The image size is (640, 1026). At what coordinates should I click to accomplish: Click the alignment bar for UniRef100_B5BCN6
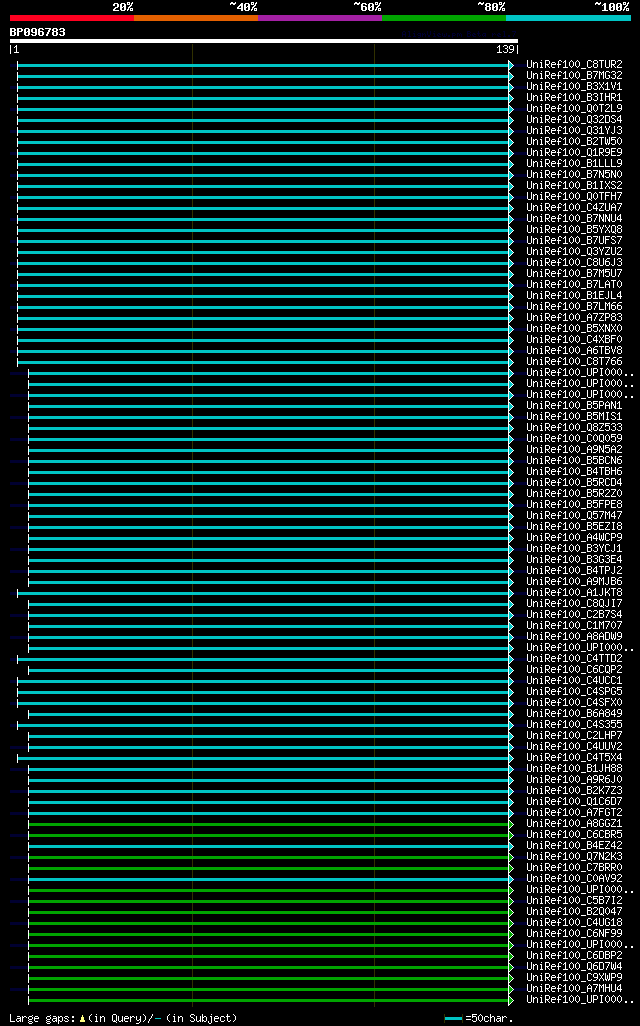pyautogui.click(x=270, y=461)
